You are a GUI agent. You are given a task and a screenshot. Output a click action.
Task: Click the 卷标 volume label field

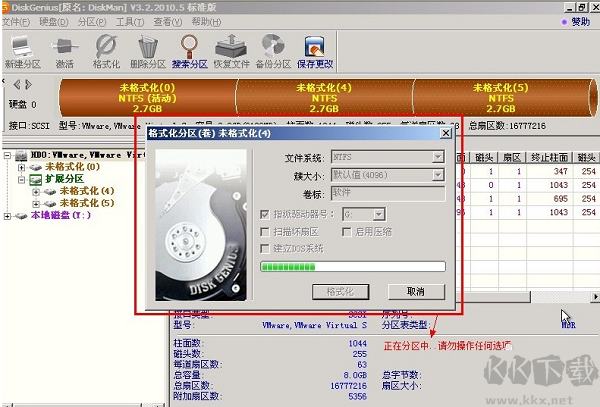(388, 193)
